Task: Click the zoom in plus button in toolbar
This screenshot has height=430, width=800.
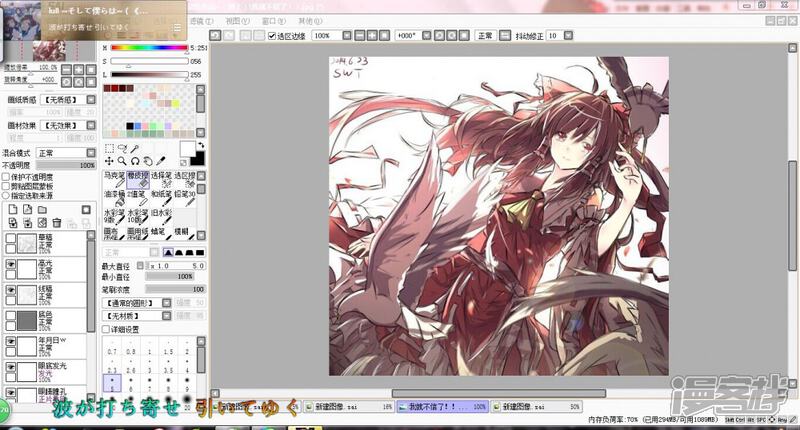Action: 372,35
